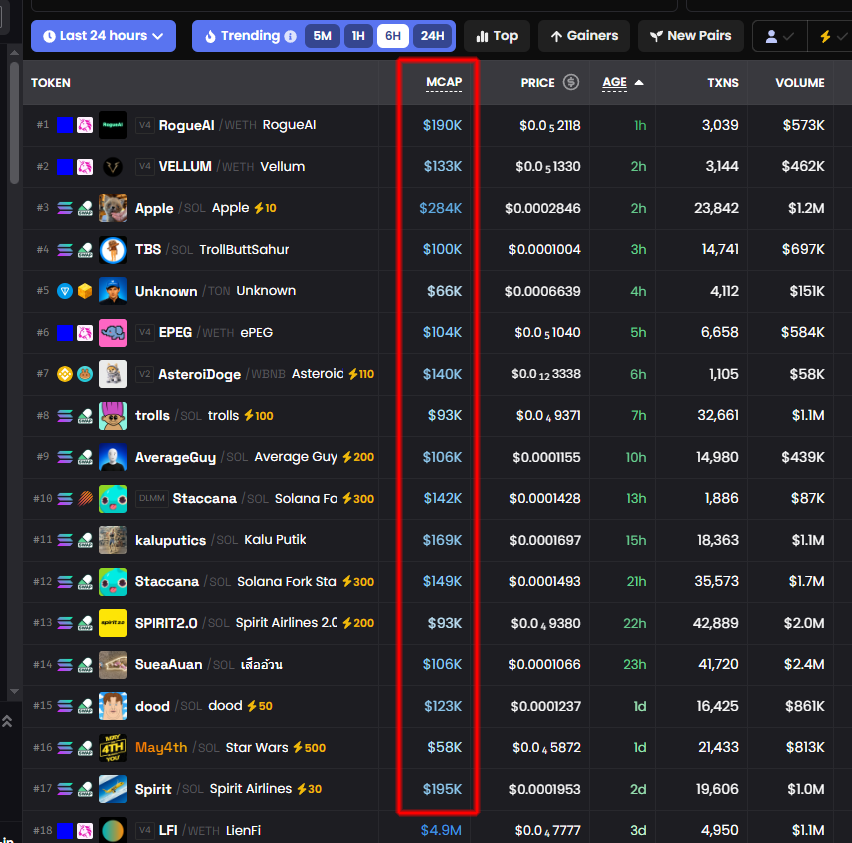Viewport: 852px width, 843px height.
Task: Click the blue chain square on RogueAI row
Action: [x=65, y=125]
